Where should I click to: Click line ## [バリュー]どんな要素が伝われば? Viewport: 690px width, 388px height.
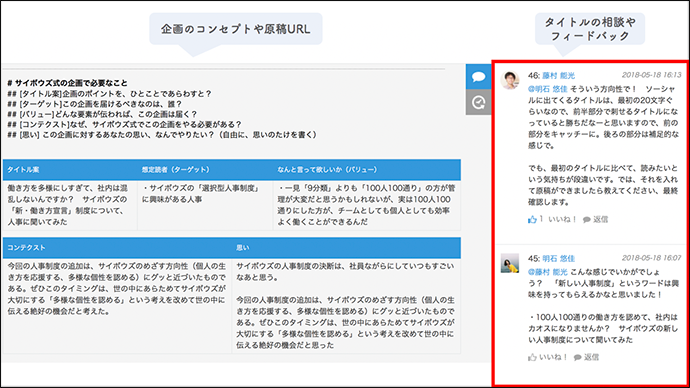point(102,114)
